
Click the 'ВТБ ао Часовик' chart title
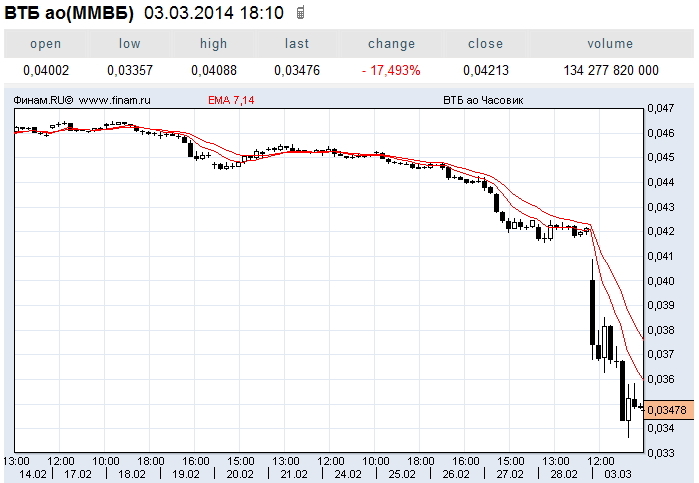click(x=483, y=100)
